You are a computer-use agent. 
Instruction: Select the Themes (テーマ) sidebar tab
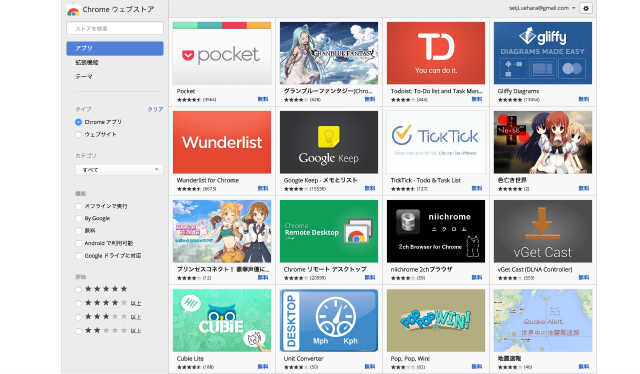(x=84, y=76)
